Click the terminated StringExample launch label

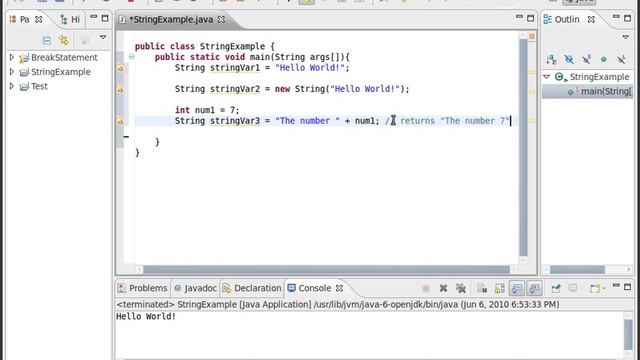[337, 304]
